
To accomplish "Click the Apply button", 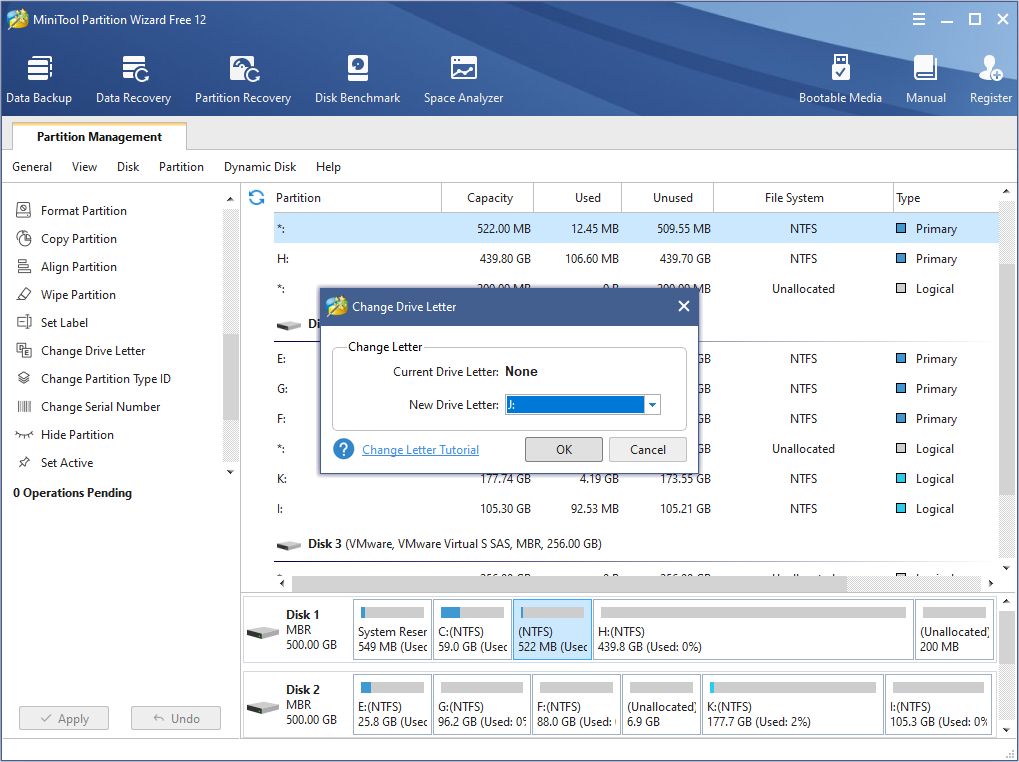I will click(x=64, y=718).
